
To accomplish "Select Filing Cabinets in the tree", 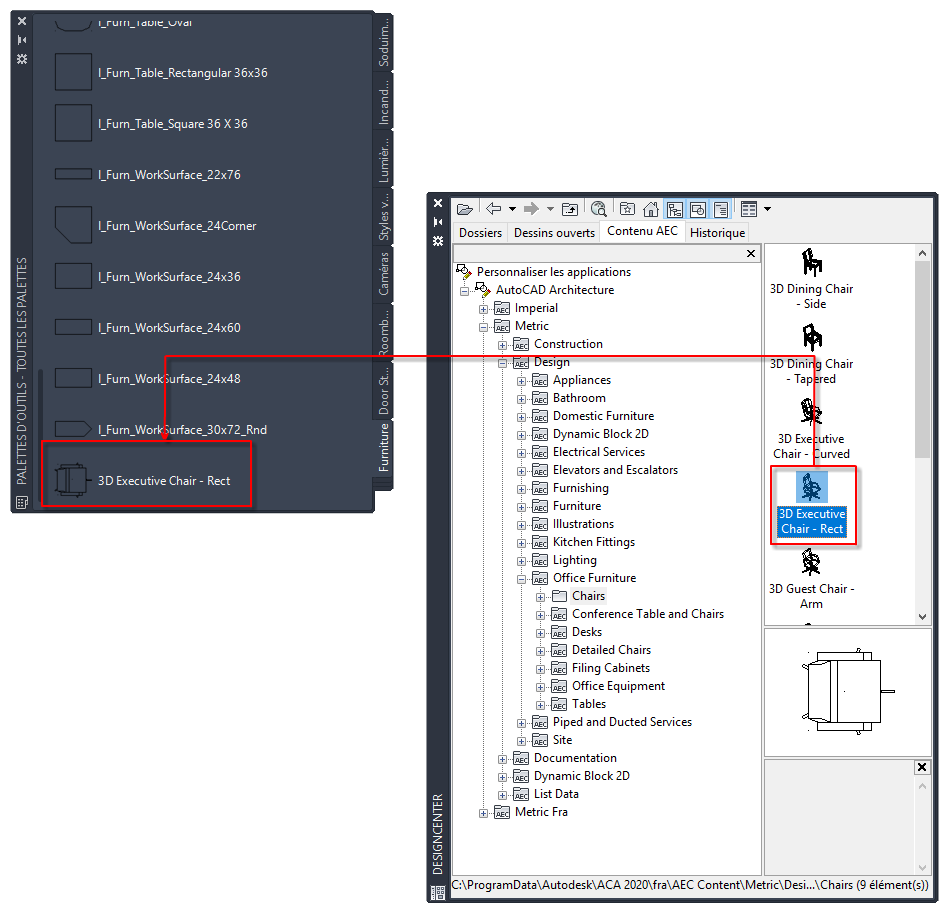I will [611, 668].
